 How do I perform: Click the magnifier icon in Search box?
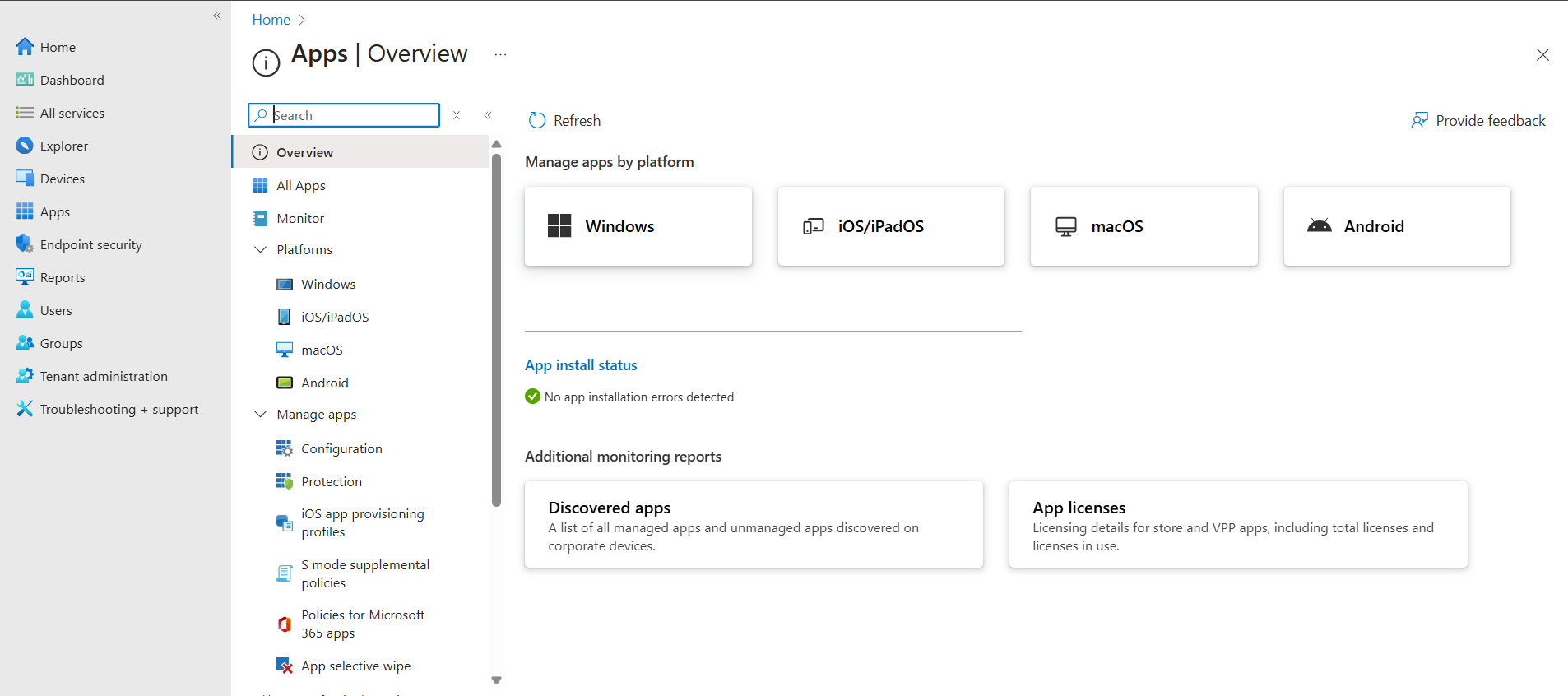pos(261,115)
